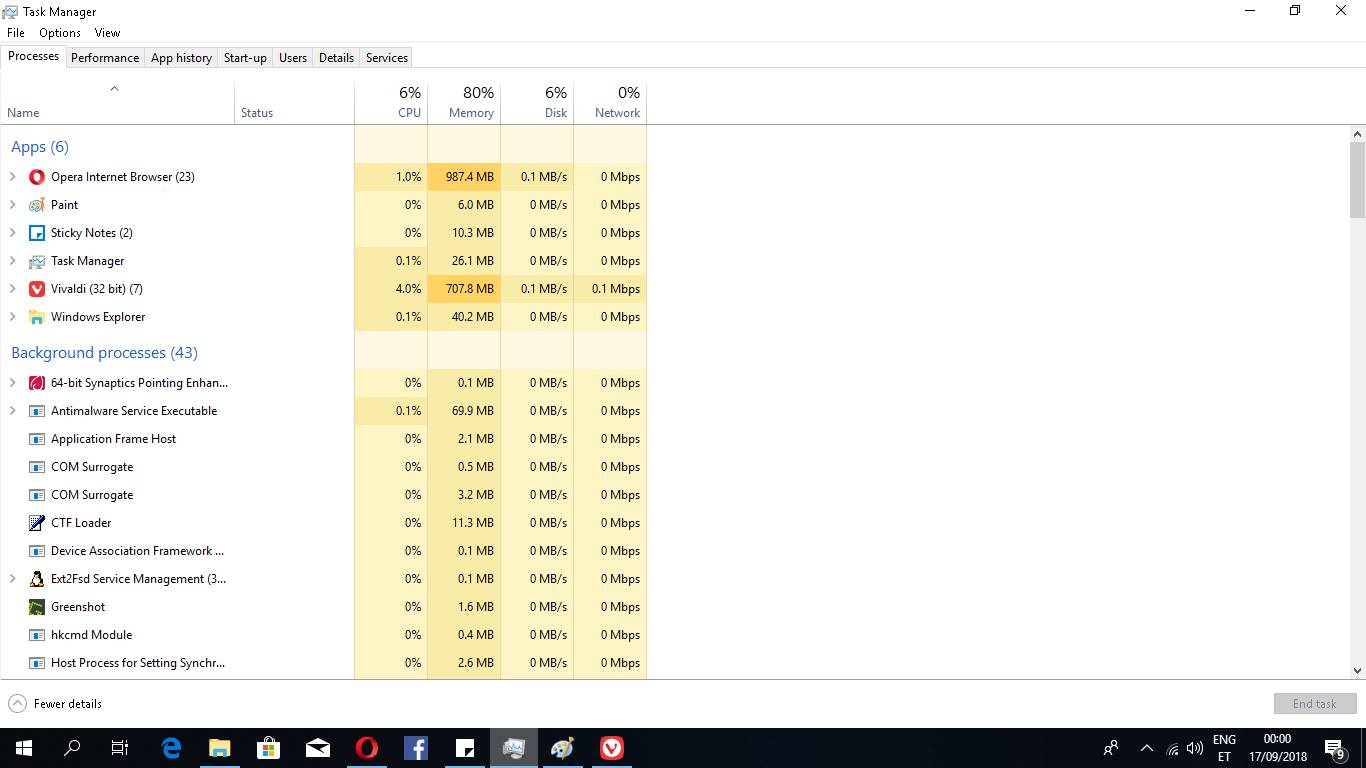Launch Microsoft Edge from the taskbar
1366x768 pixels.
(x=171, y=748)
